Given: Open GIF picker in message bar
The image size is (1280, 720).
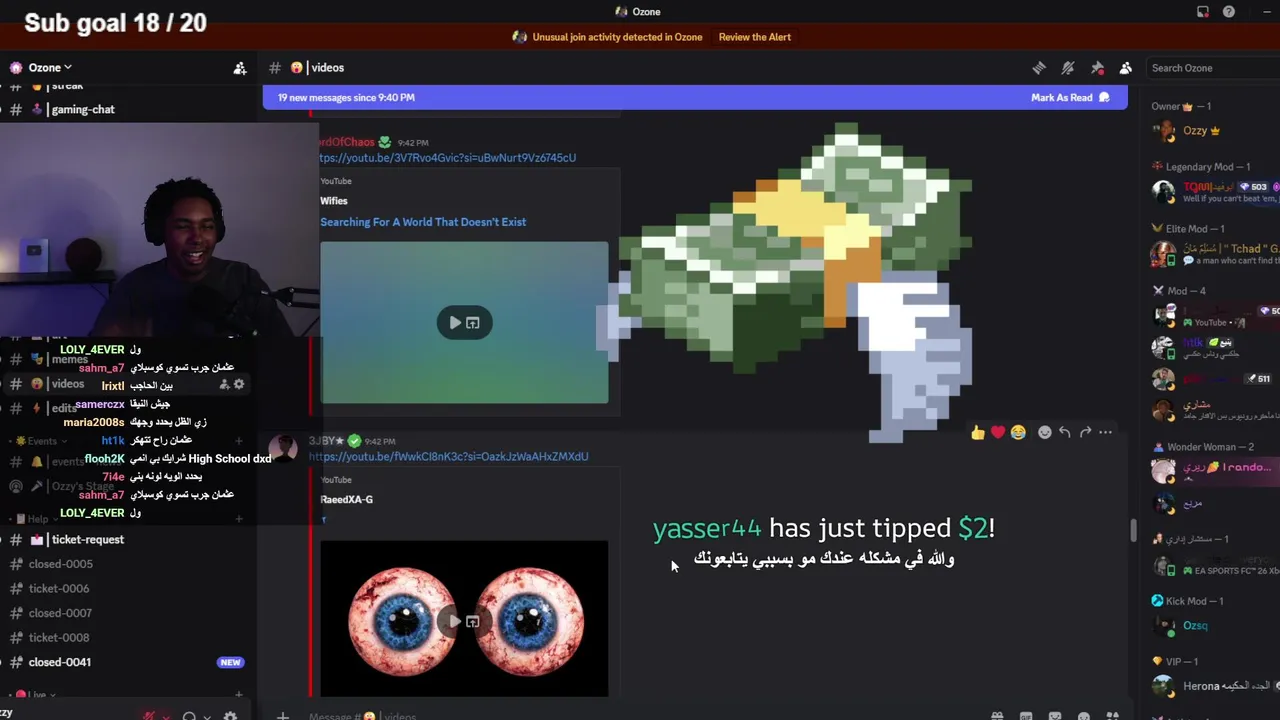Looking at the screenshot, I should [1026, 716].
